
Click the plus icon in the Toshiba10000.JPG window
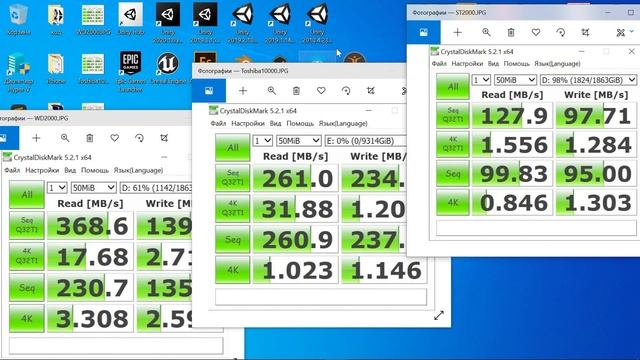[x=243, y=91]
